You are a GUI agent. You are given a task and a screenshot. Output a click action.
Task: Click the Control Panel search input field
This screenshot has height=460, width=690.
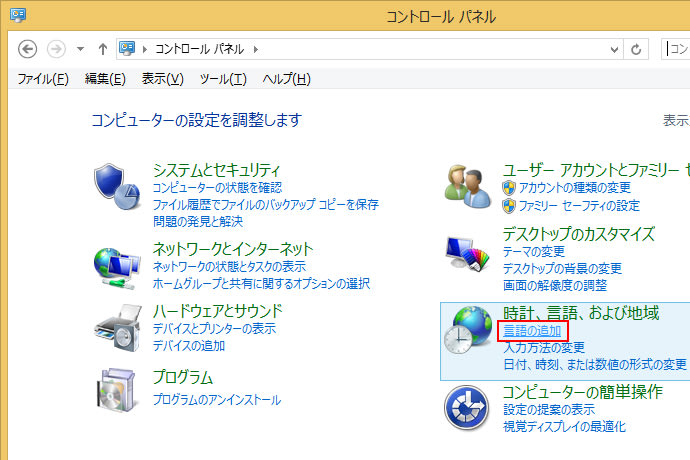675,49
